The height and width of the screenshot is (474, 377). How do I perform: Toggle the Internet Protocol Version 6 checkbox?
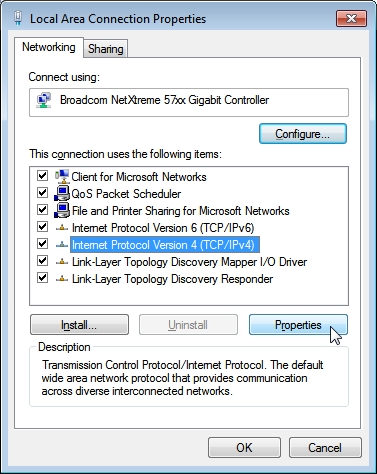(42, 227)
